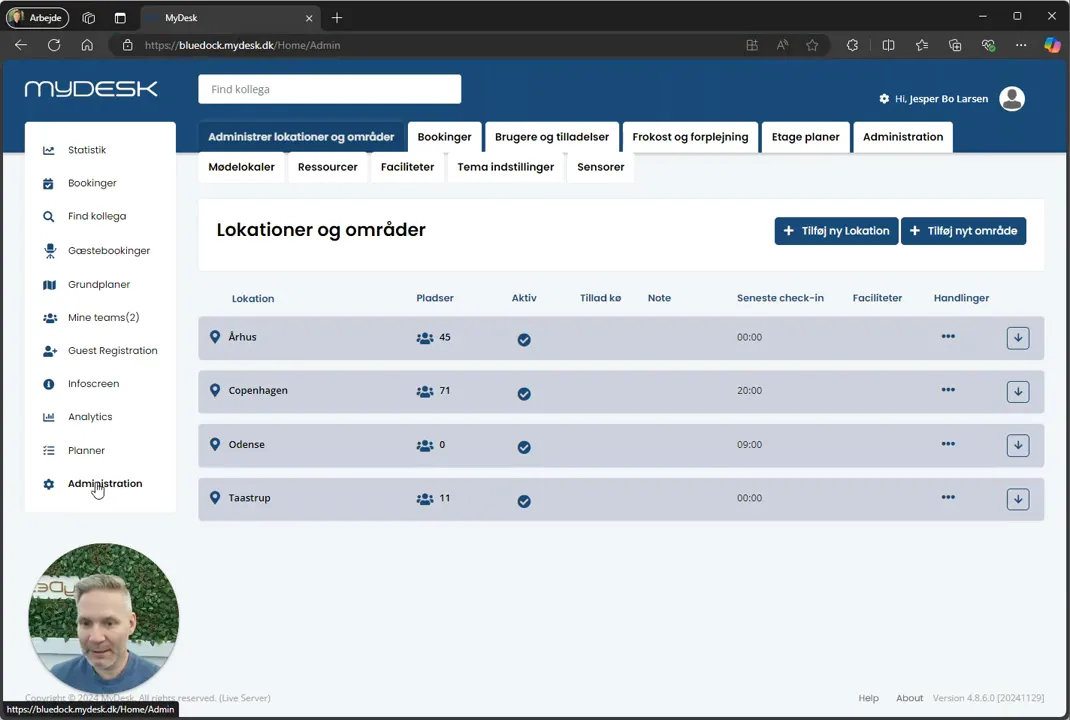Viewport: 1070px width, 720px height.
Task: Open the About link in the footer
Action: click(909, 698)
